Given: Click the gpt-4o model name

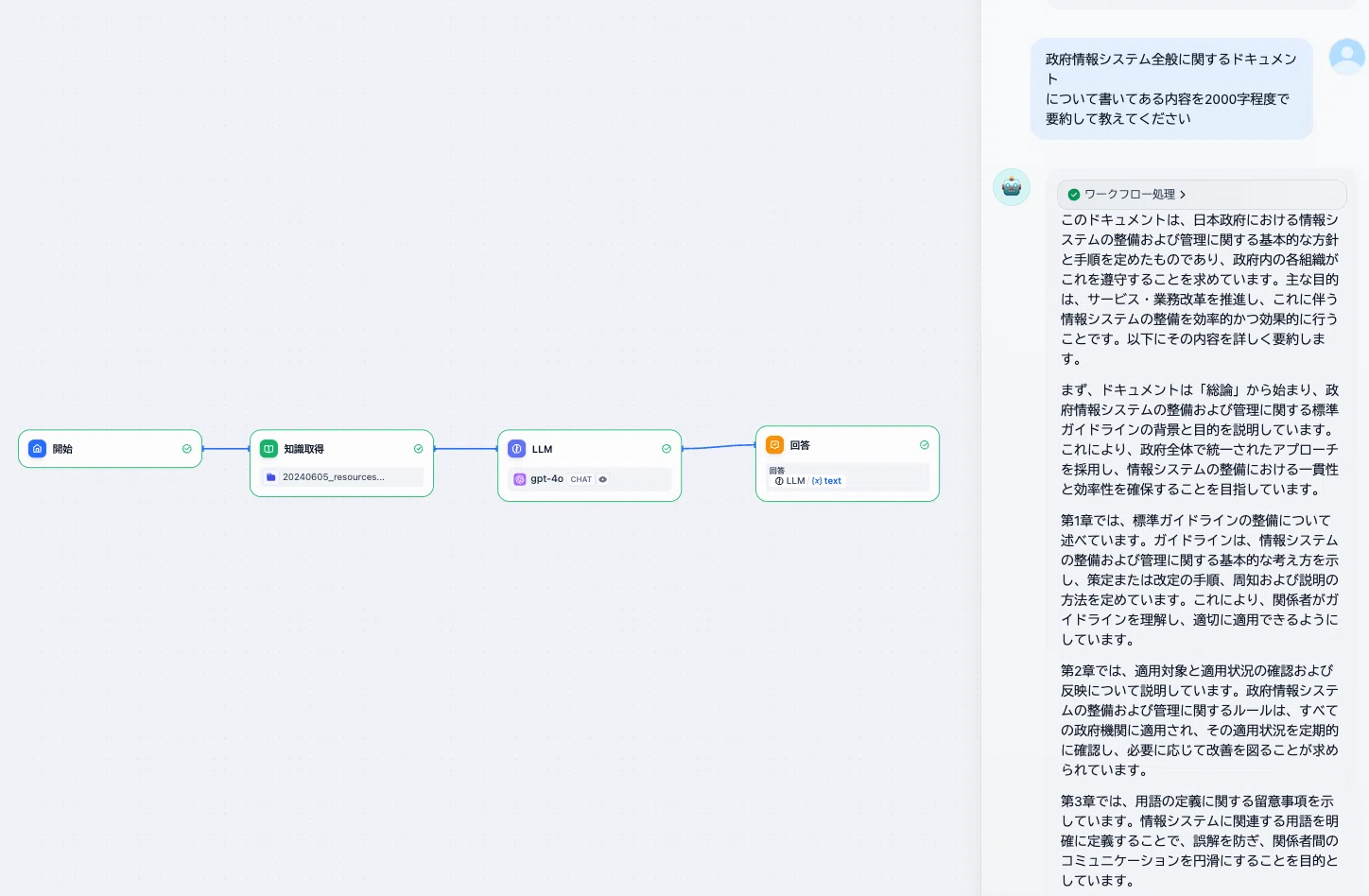Looking at the screenshot, I should (x=546, y=479).
